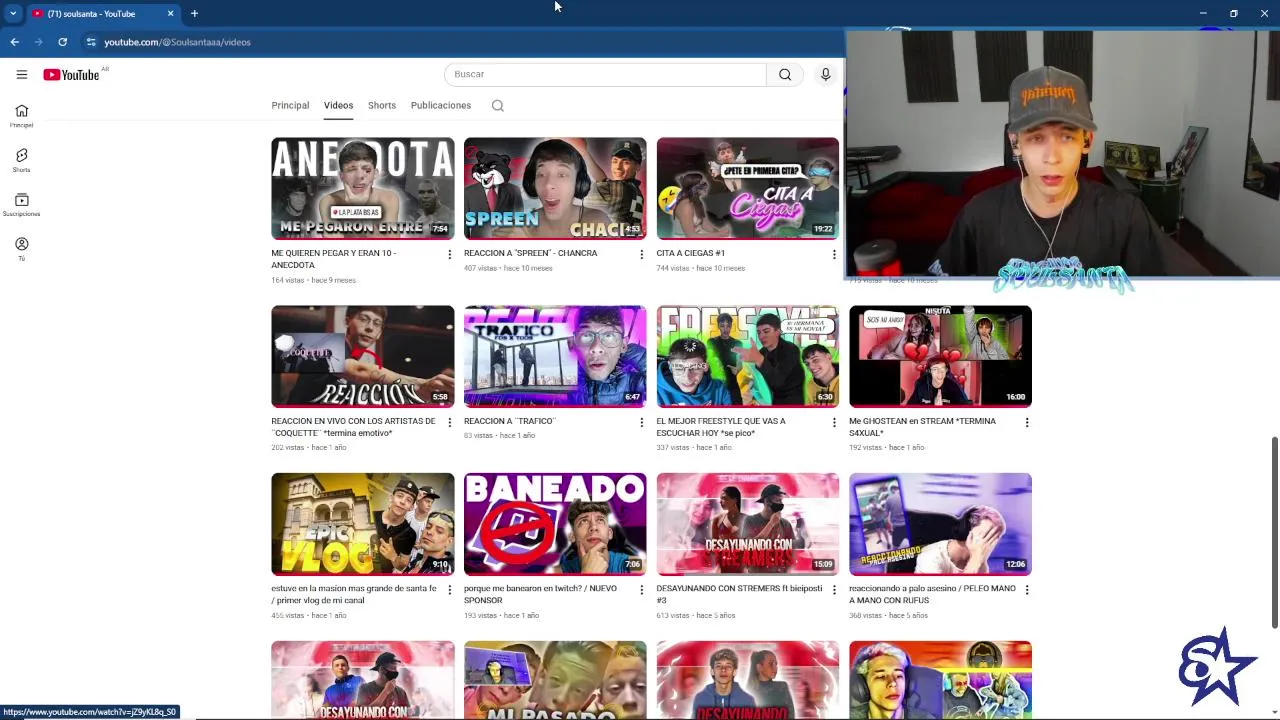
Task: Open a new browser tab
Action: click(194, 13)
